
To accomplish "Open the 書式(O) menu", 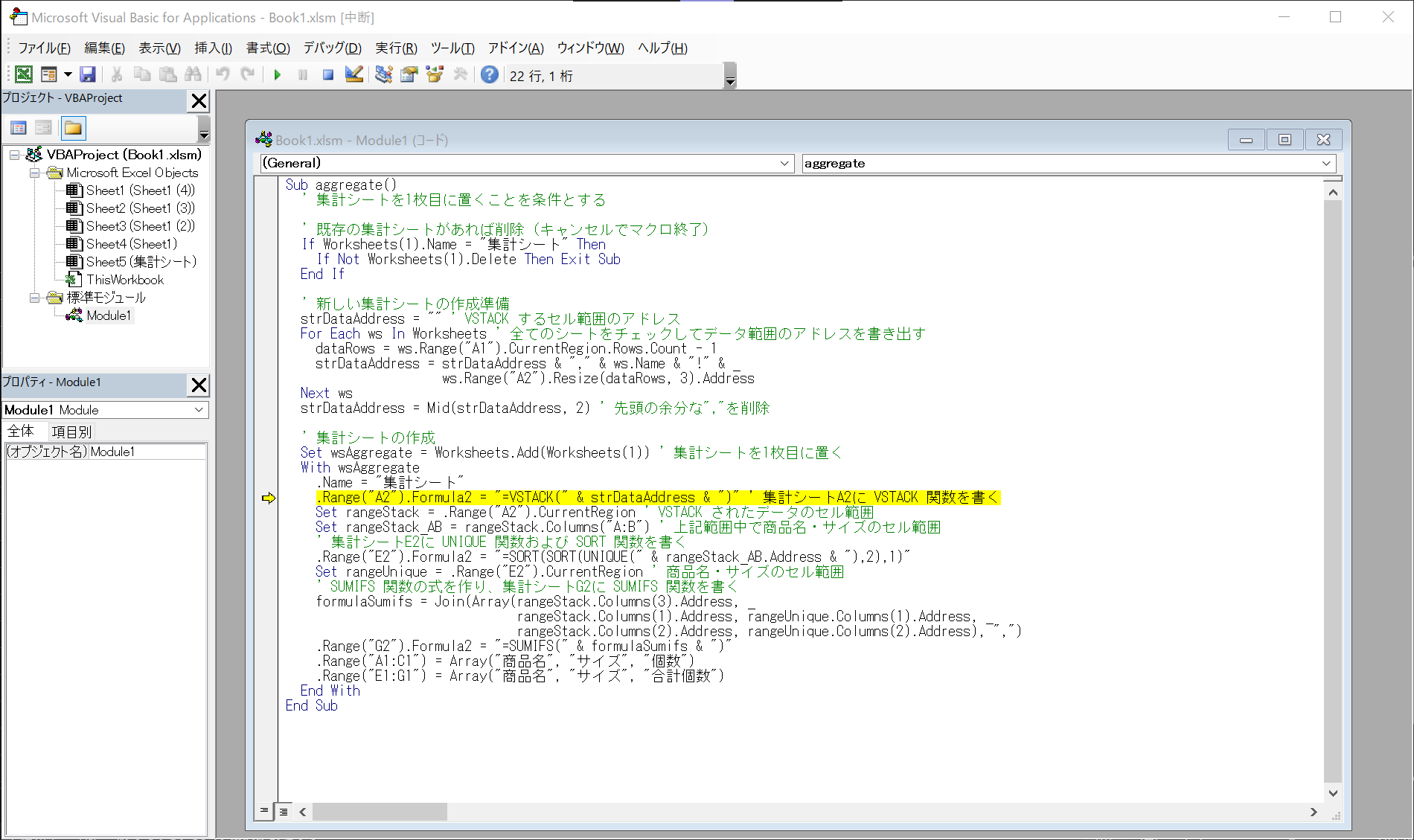I will (x=268, y=48).
